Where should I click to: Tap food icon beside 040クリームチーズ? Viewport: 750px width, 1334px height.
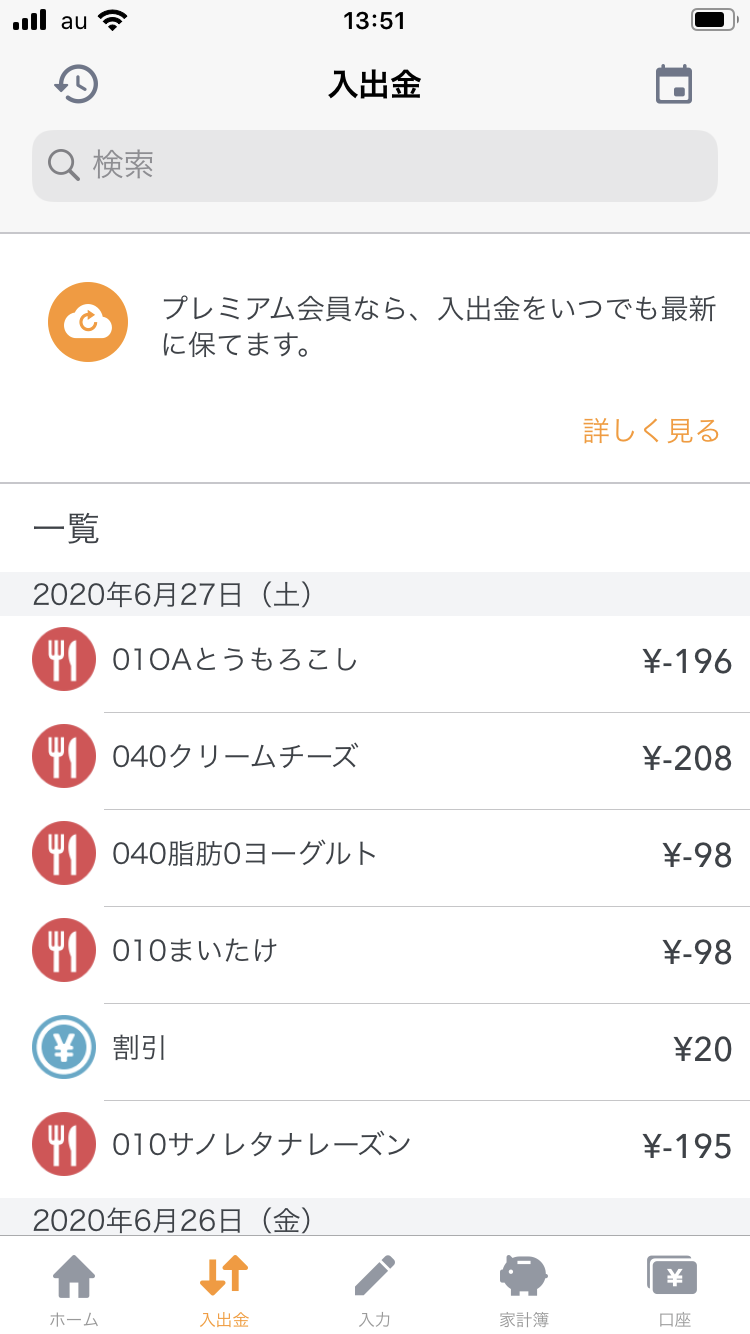tap(64, 757)
